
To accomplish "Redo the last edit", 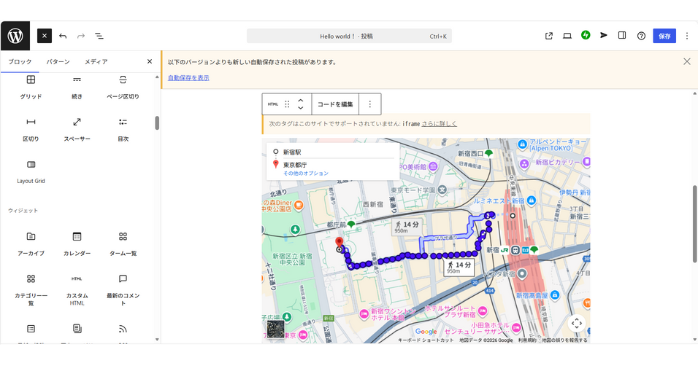I will pos(81,36).
